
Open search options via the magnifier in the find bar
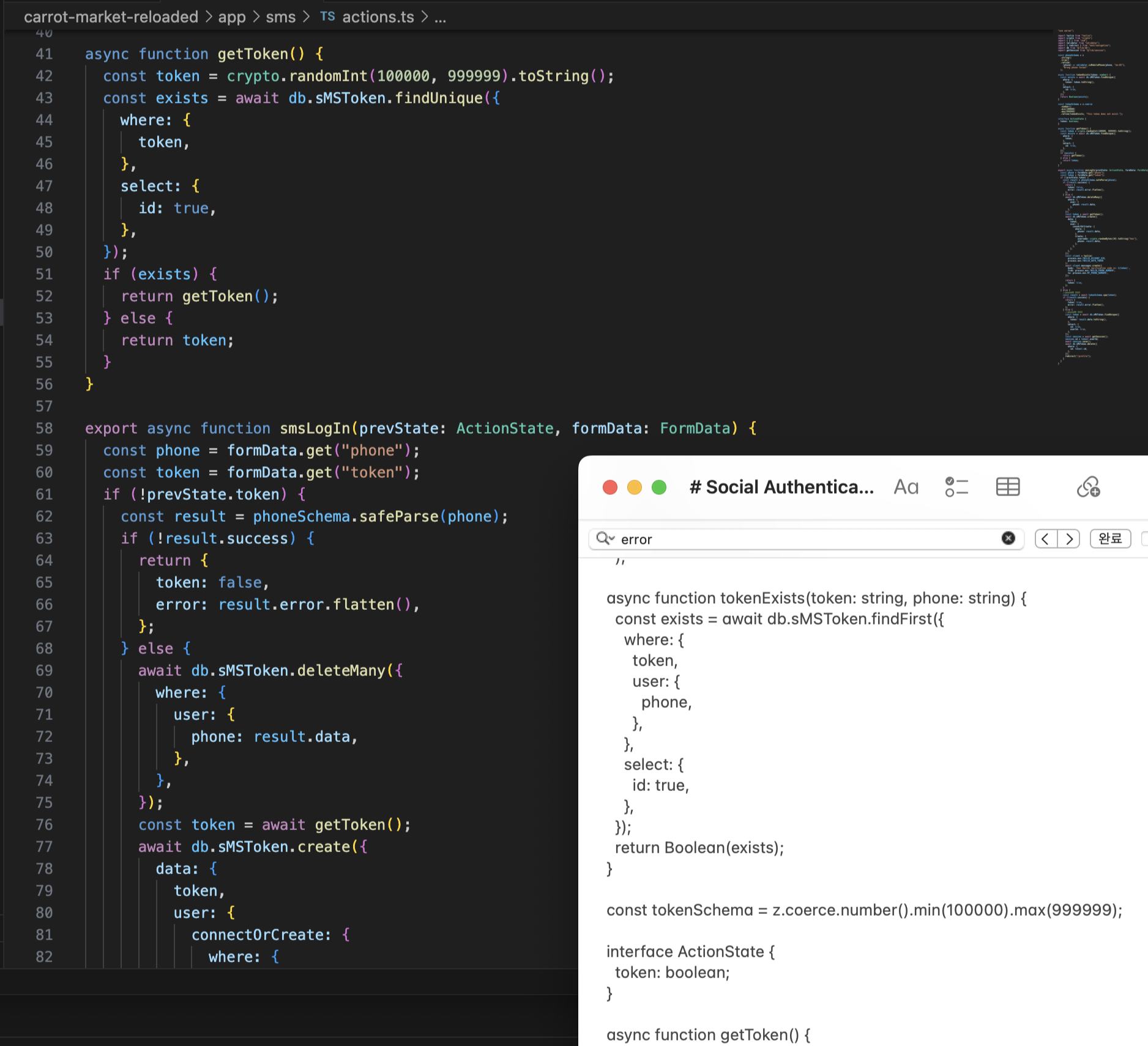[605, 538]
